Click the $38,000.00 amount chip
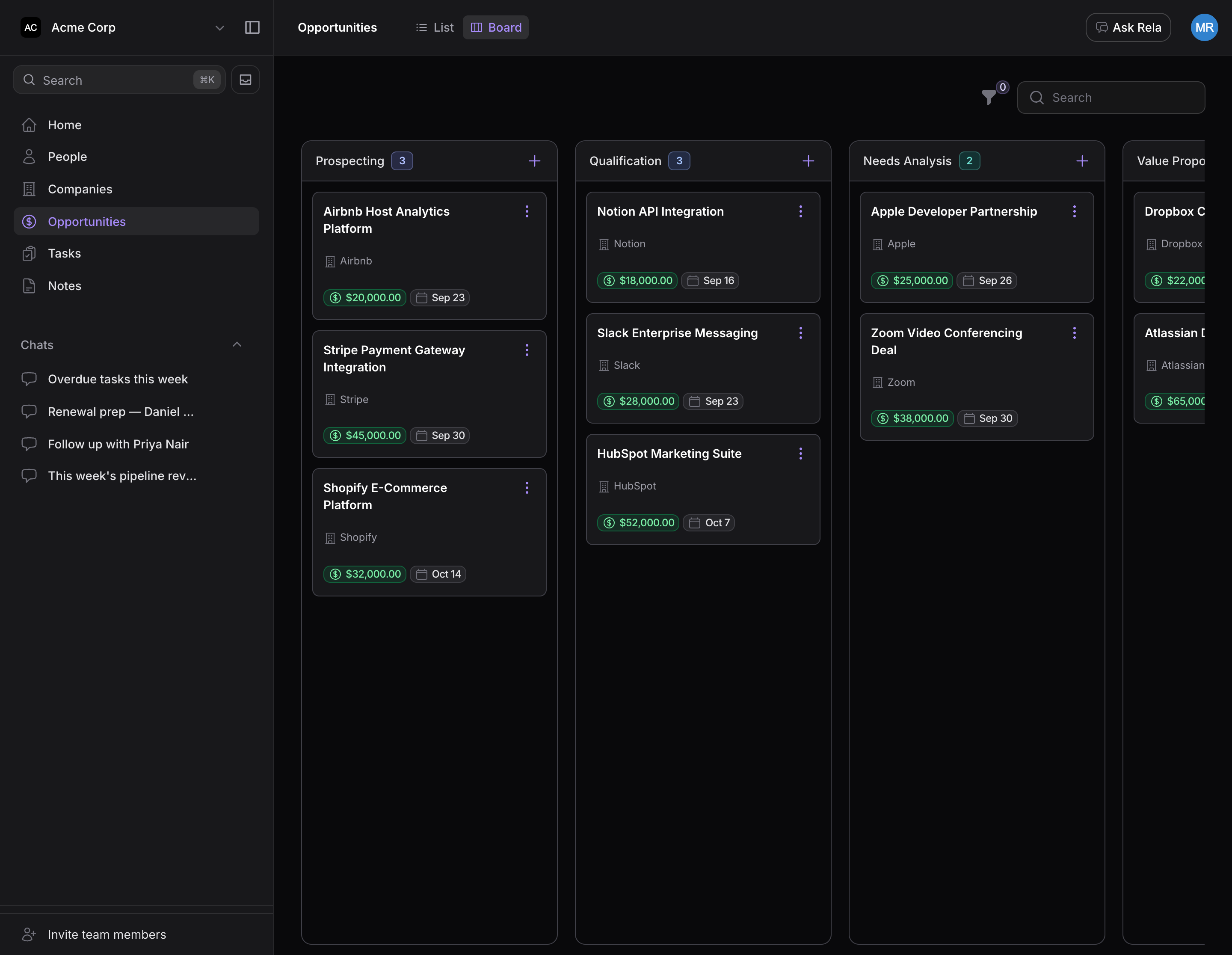 click(912, 418)
